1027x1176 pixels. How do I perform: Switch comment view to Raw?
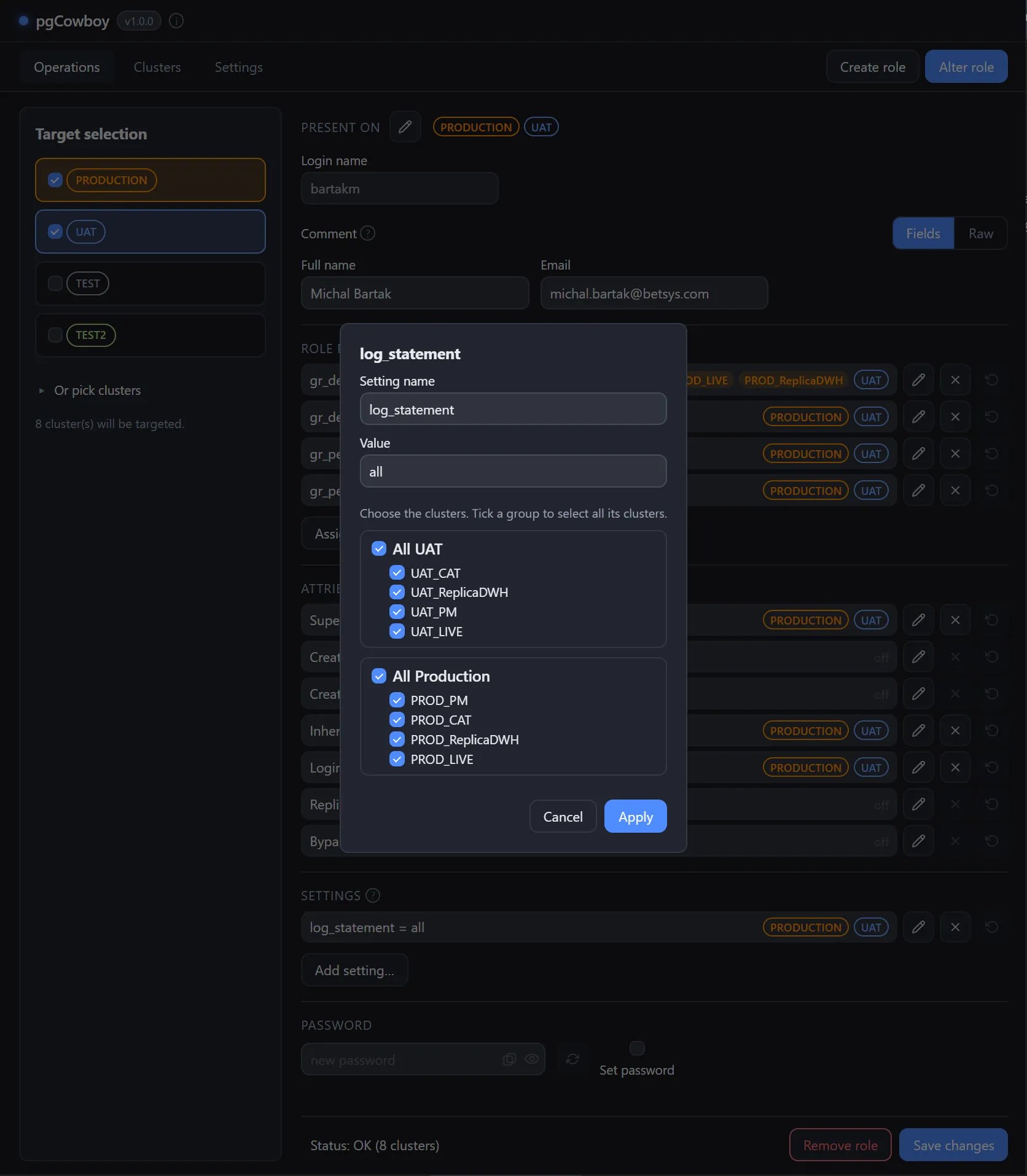coord(981,233)
